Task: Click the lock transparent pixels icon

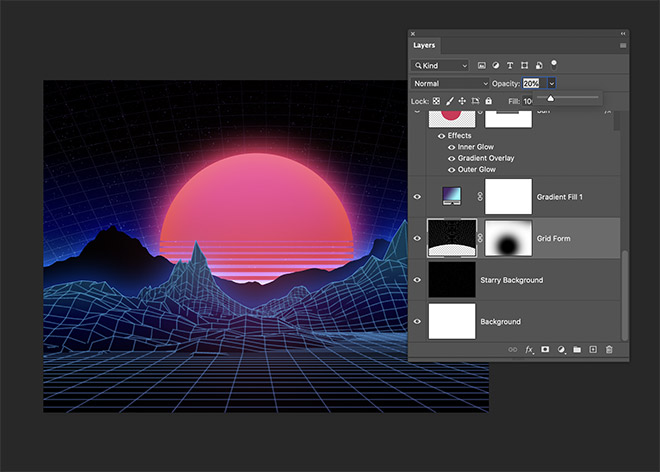Action: (436, 101)
